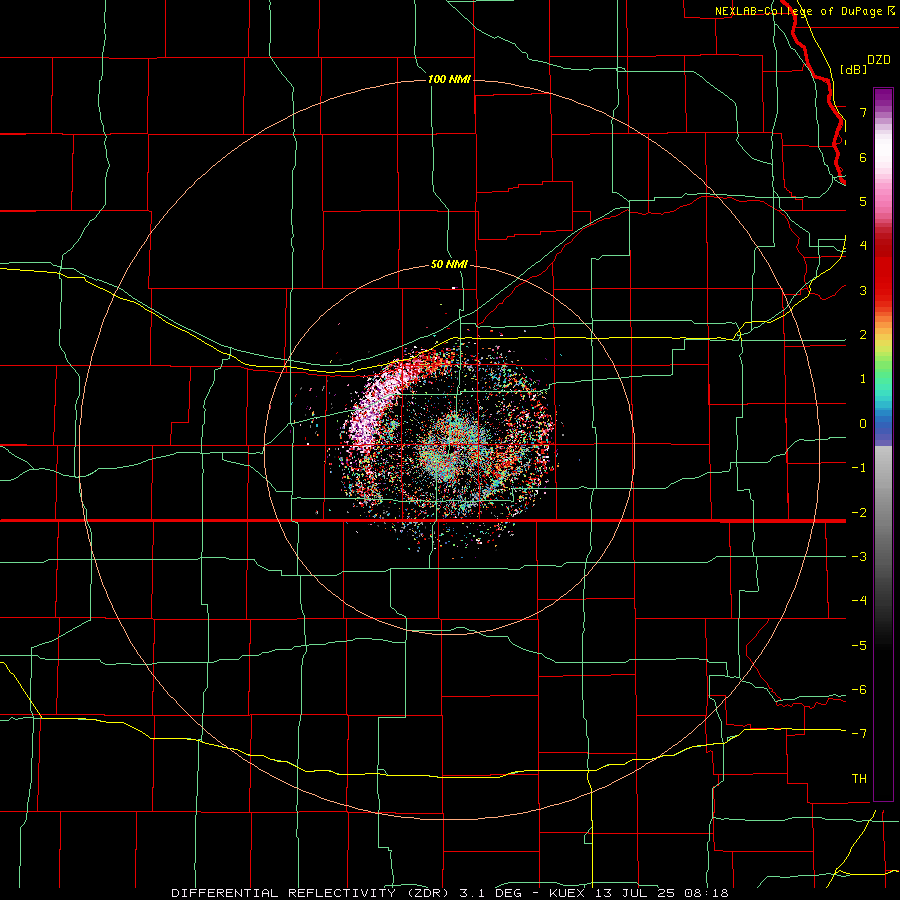Click the TH threshold label on legend
The height and width of the screenshot is (900, 900).
pos(859,779)
